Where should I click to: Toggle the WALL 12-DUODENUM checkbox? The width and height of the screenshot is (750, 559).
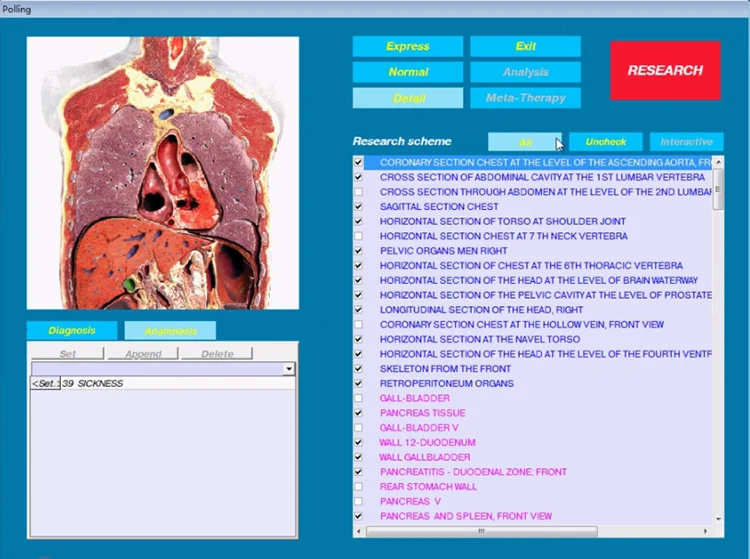[x=358, y=443]
